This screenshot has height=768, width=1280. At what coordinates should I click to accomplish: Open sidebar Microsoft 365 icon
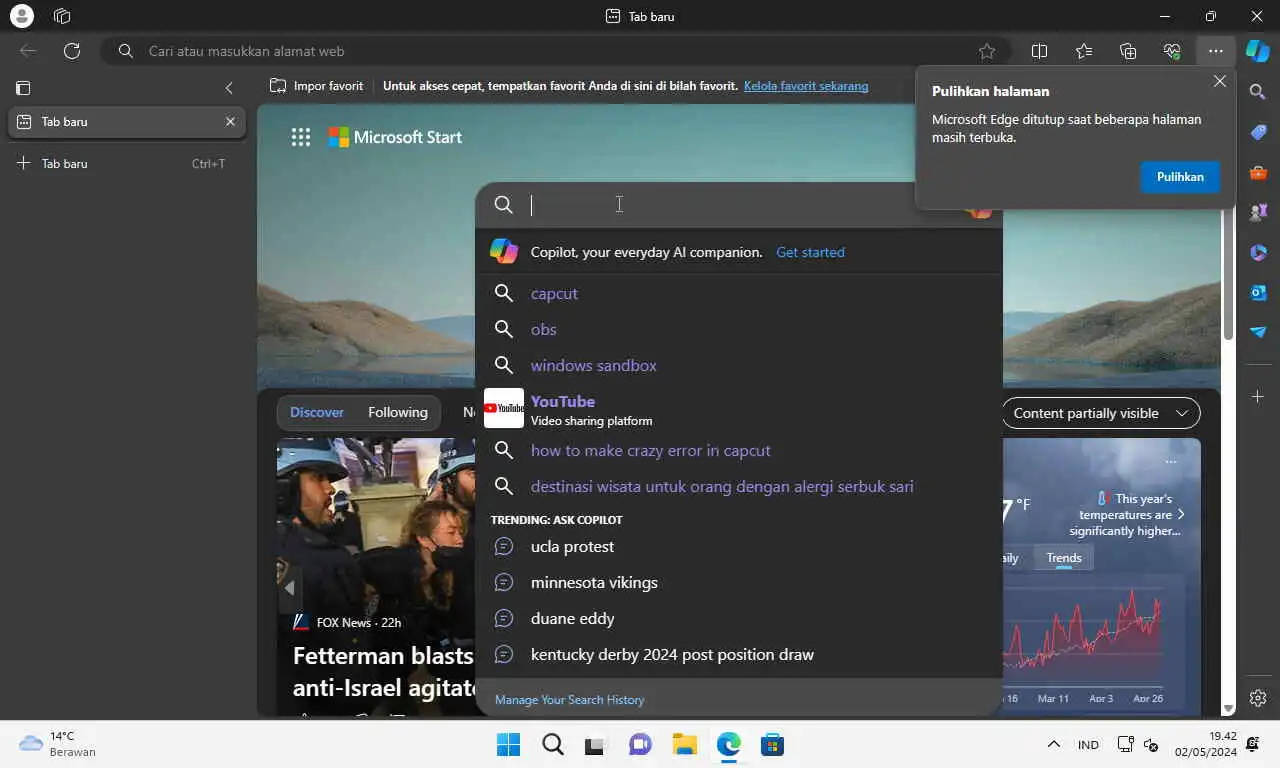click(x=1258, y=252)
